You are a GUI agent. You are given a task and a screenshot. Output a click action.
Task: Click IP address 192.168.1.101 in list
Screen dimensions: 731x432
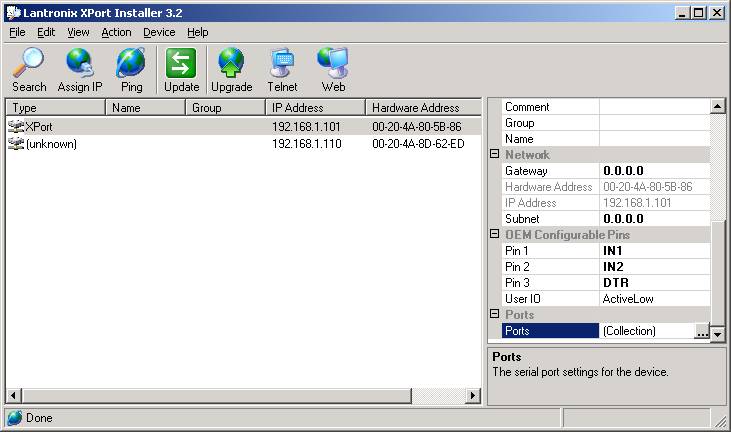[x=306, y=126]
